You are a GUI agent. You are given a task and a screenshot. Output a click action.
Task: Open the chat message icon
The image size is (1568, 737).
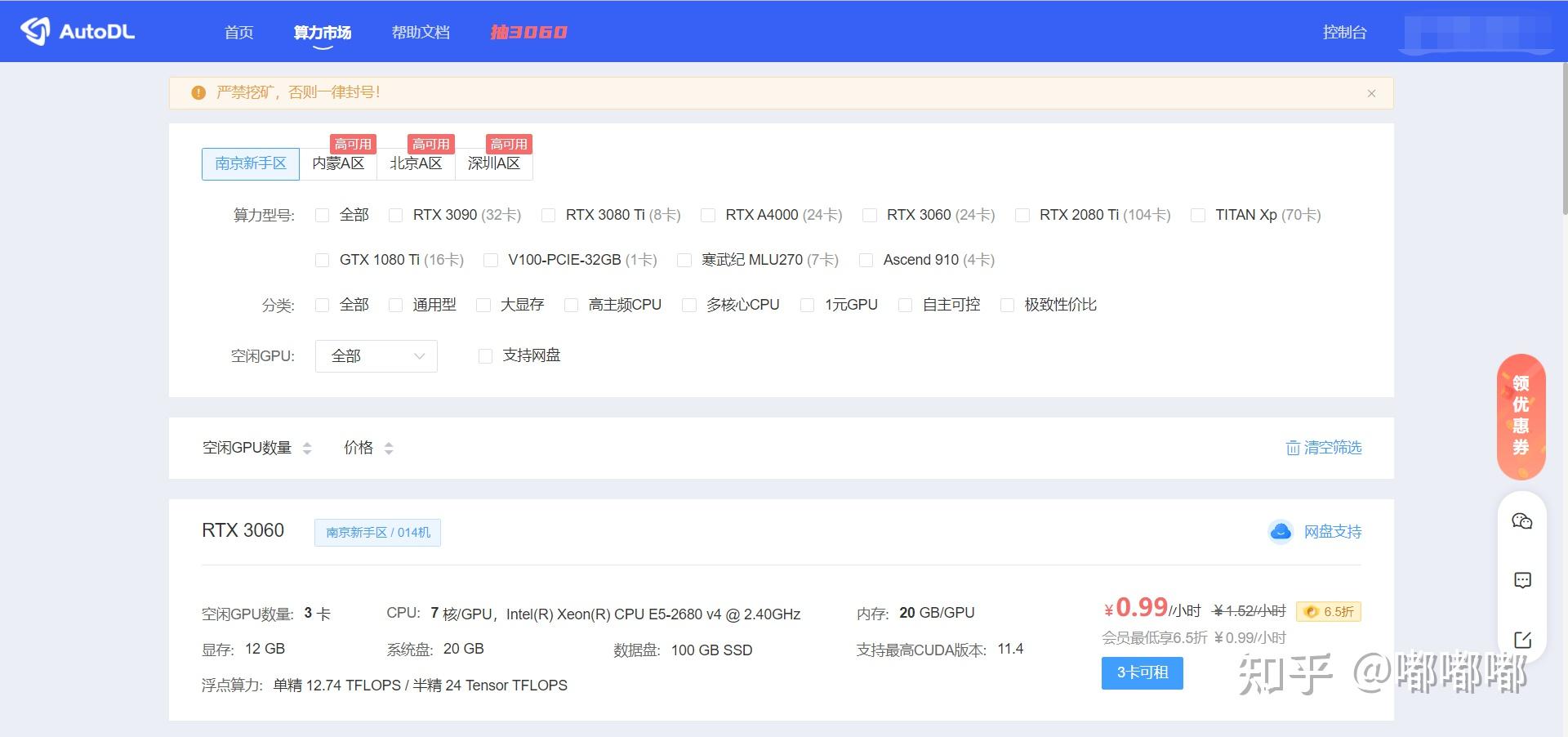click(1522, 581)
